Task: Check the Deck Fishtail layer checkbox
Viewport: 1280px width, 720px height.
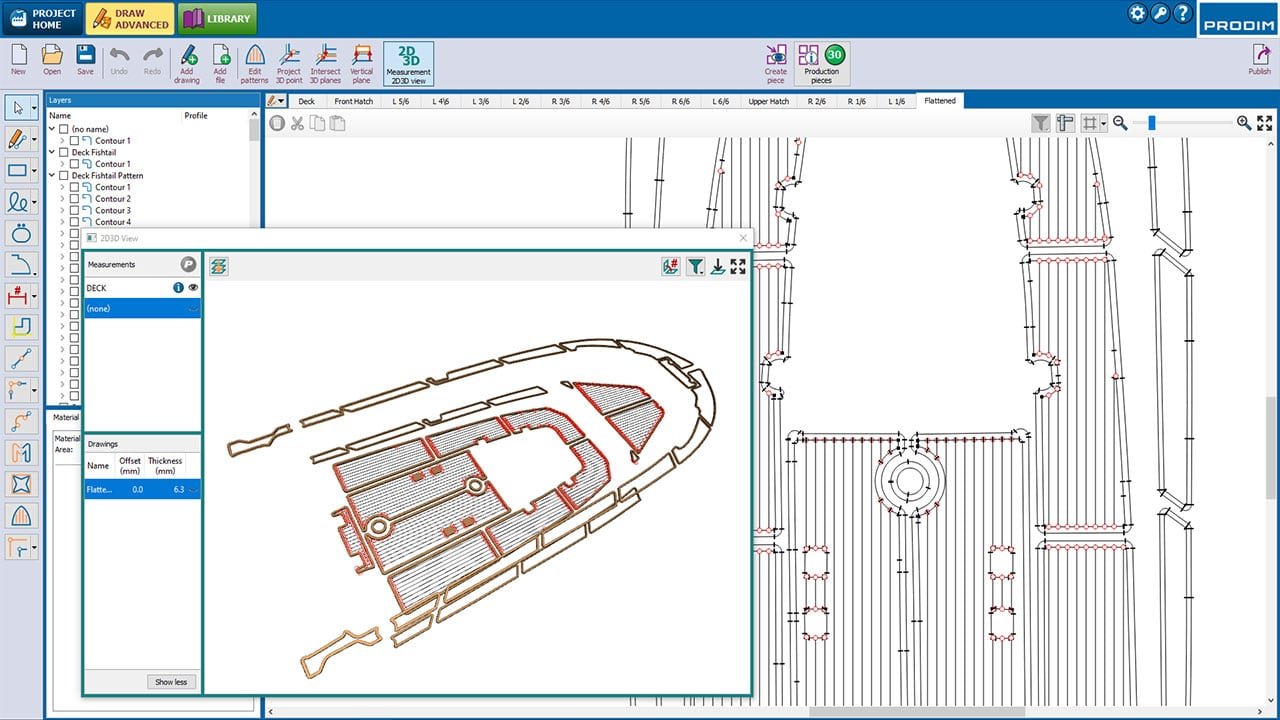Action: (x=64, y=152)
